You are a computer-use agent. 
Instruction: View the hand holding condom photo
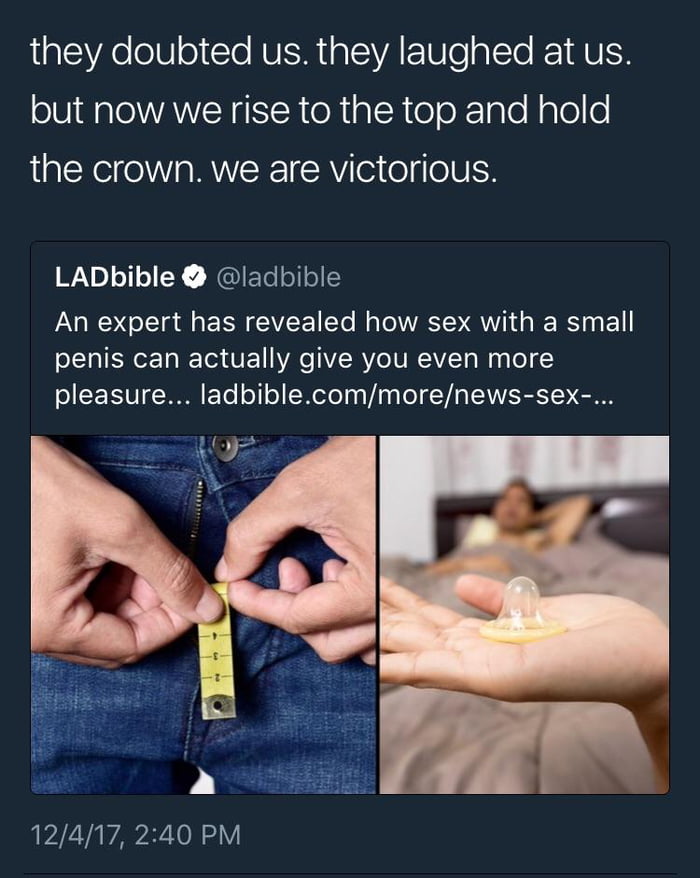coord(524,615)
